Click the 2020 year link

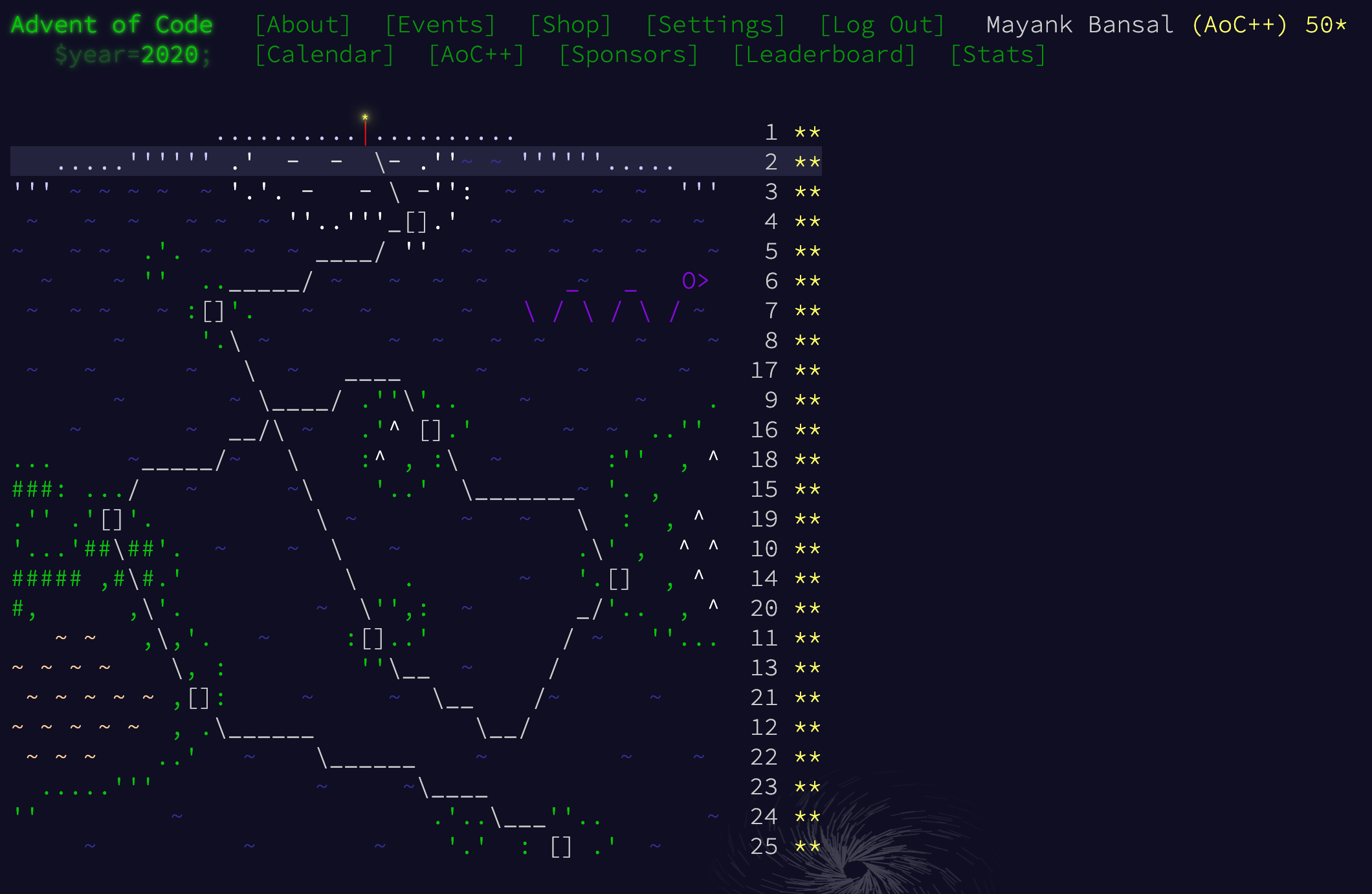169,54
